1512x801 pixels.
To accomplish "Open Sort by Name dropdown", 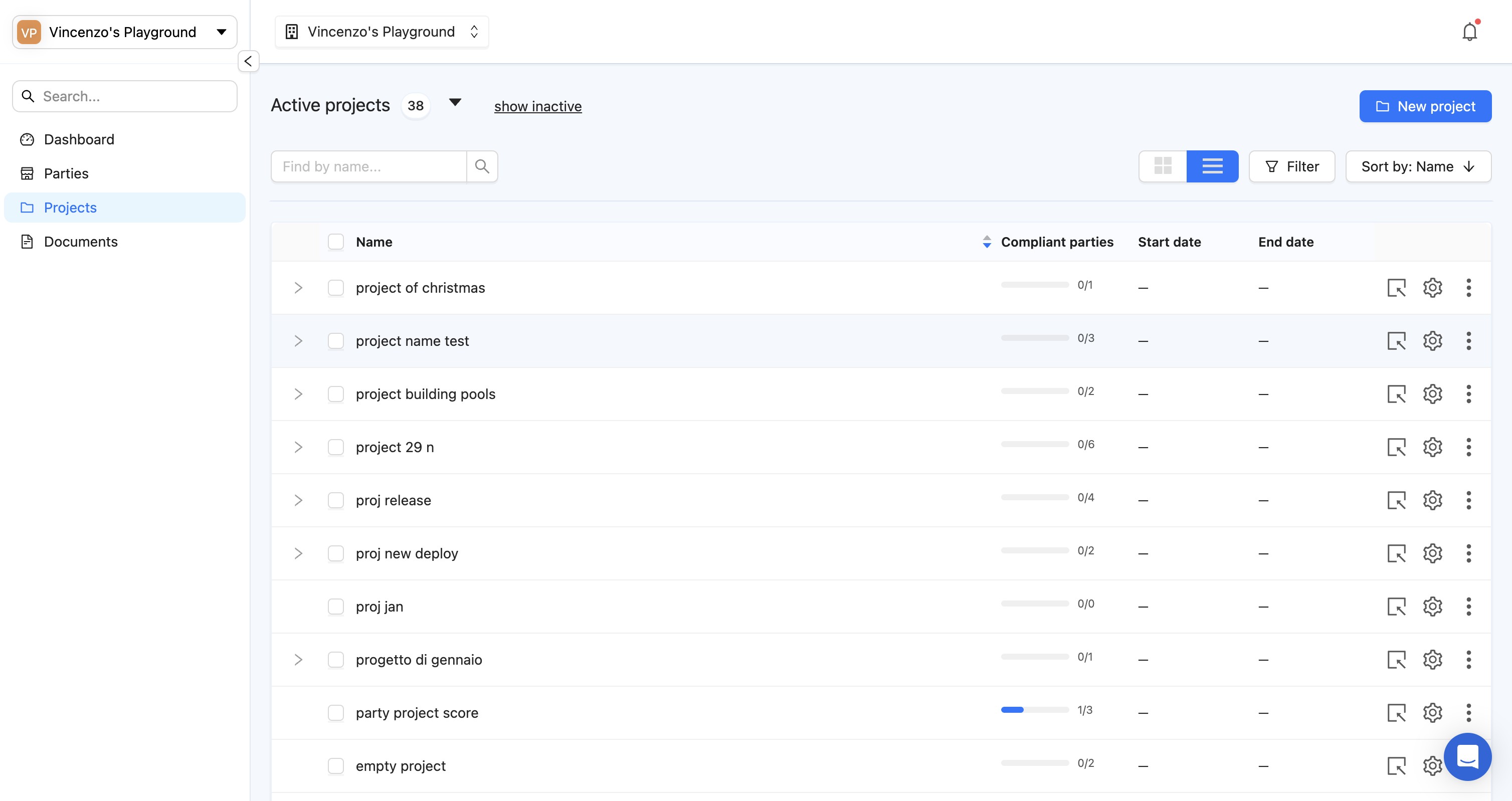I will (x=1418, y=166).
